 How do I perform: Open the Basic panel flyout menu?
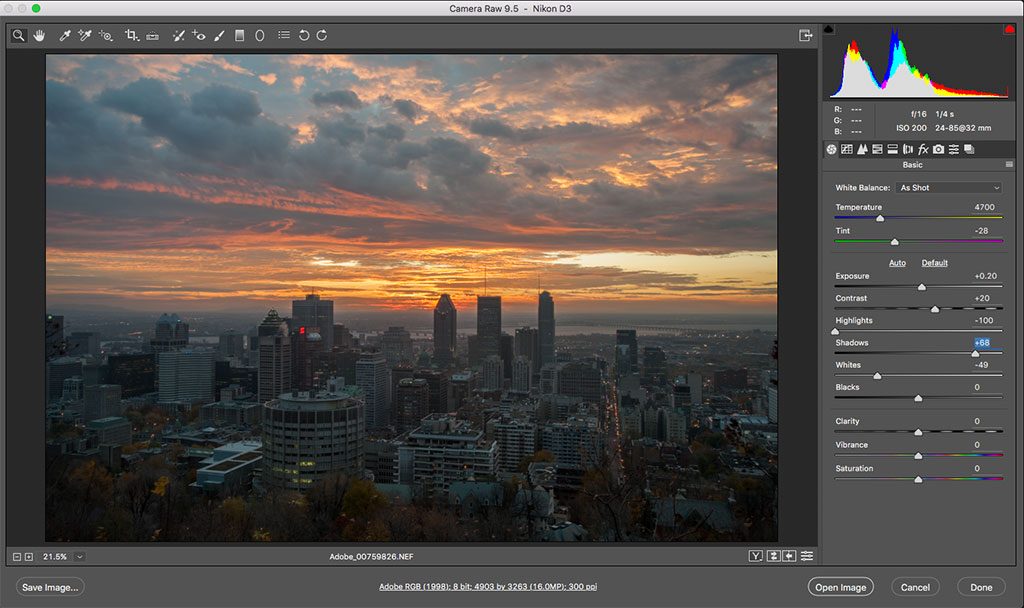point(1010,164)
